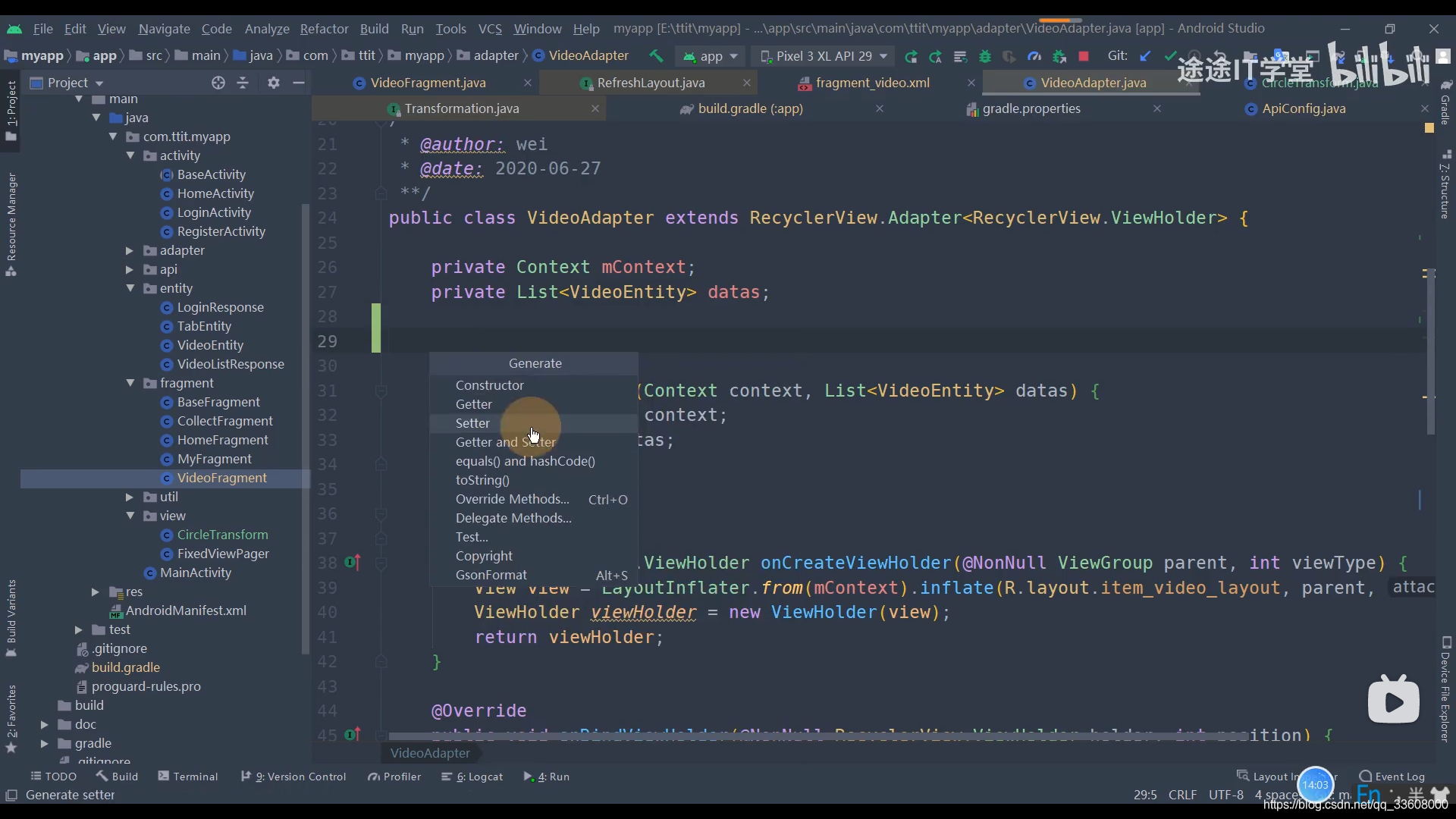Open the Resource Manager side tab

pyautogui.click(x=11, y=224)
